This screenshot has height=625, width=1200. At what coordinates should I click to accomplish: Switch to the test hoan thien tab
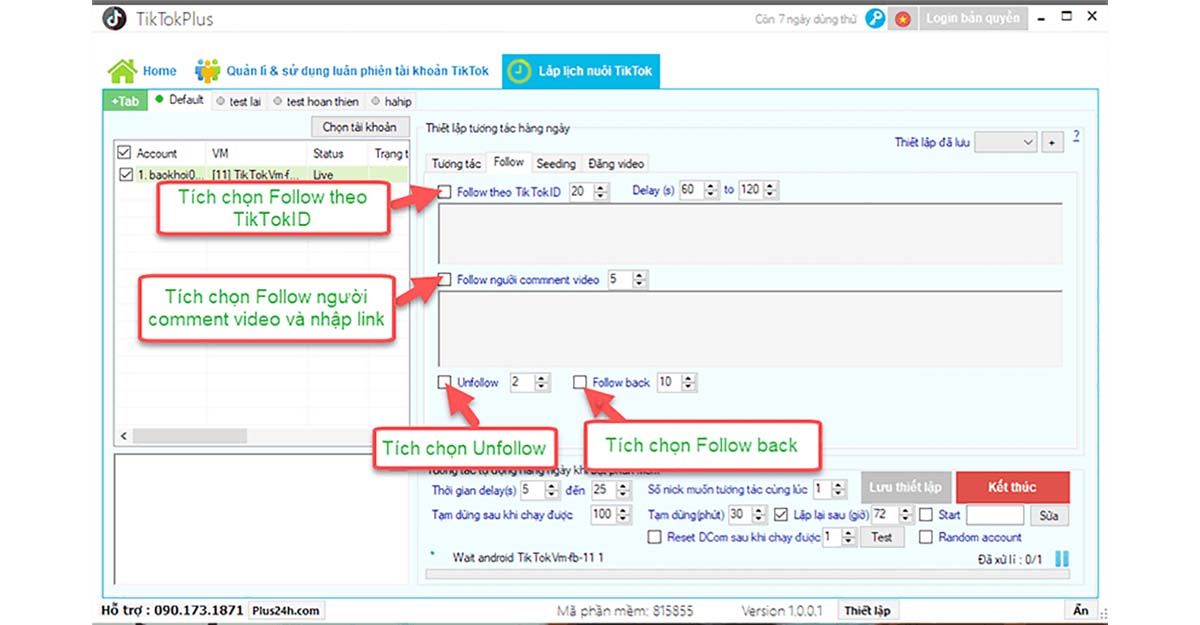(x=316, y=101)
